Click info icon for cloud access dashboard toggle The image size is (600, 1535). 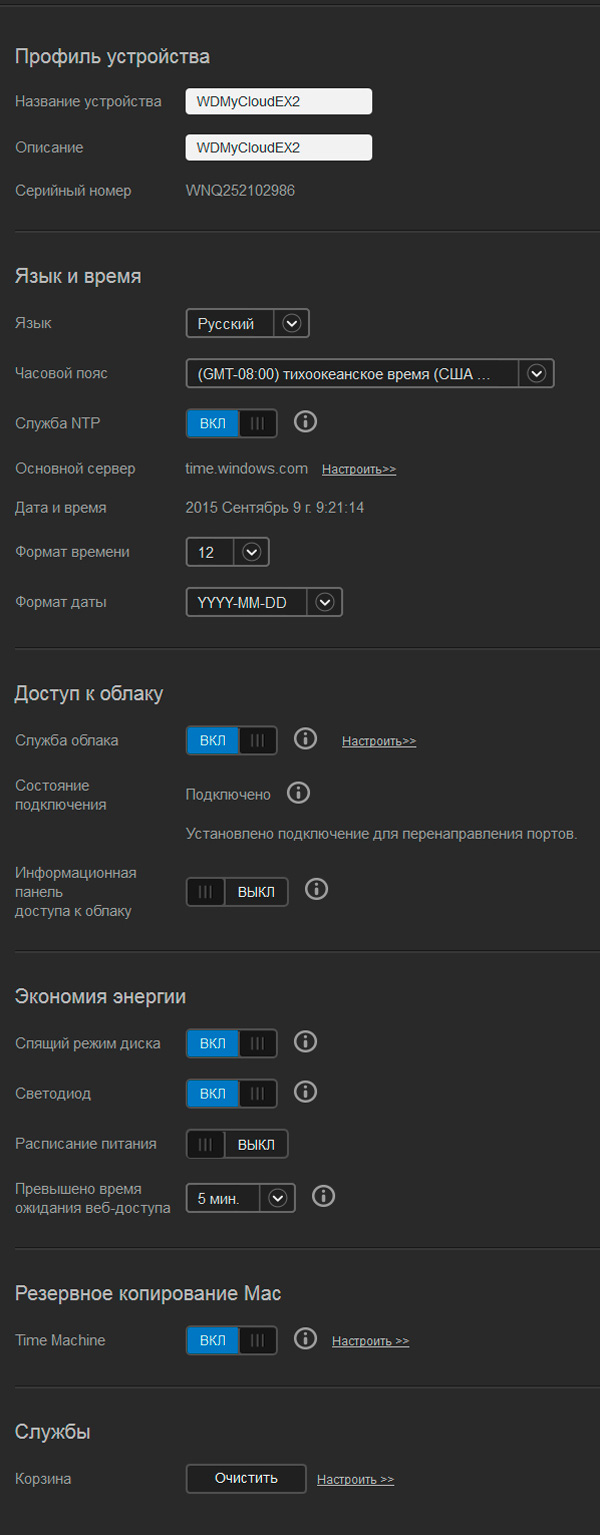pyautogui.click(x=317, y=889)
